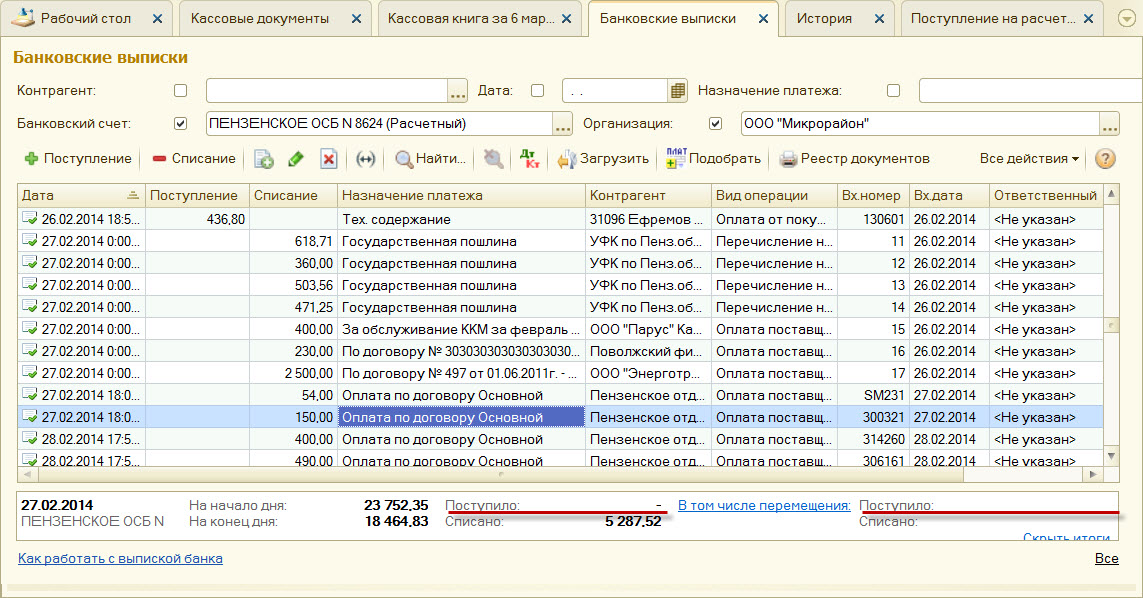Click the Реестр документов printer button

point(854,159)
